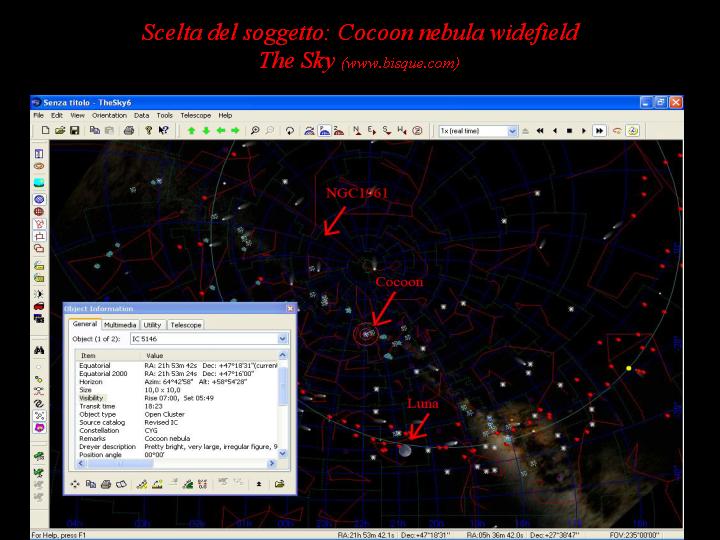Center the object with crosshair arrows icon
720x540 pixels.
point(75,484)
